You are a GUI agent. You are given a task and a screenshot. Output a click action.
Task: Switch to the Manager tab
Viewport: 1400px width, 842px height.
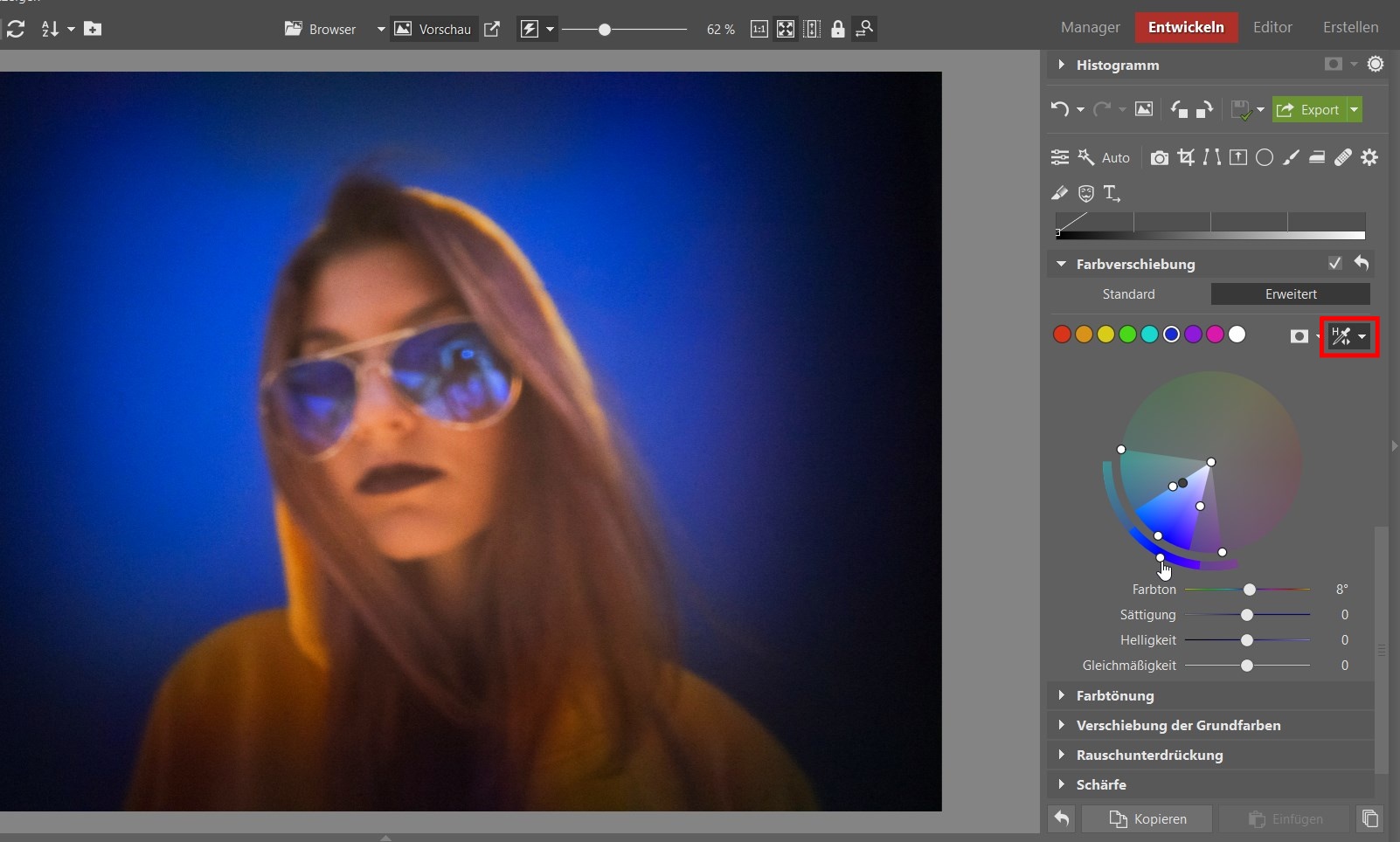pyautogui.click(x=1090, y=27)
